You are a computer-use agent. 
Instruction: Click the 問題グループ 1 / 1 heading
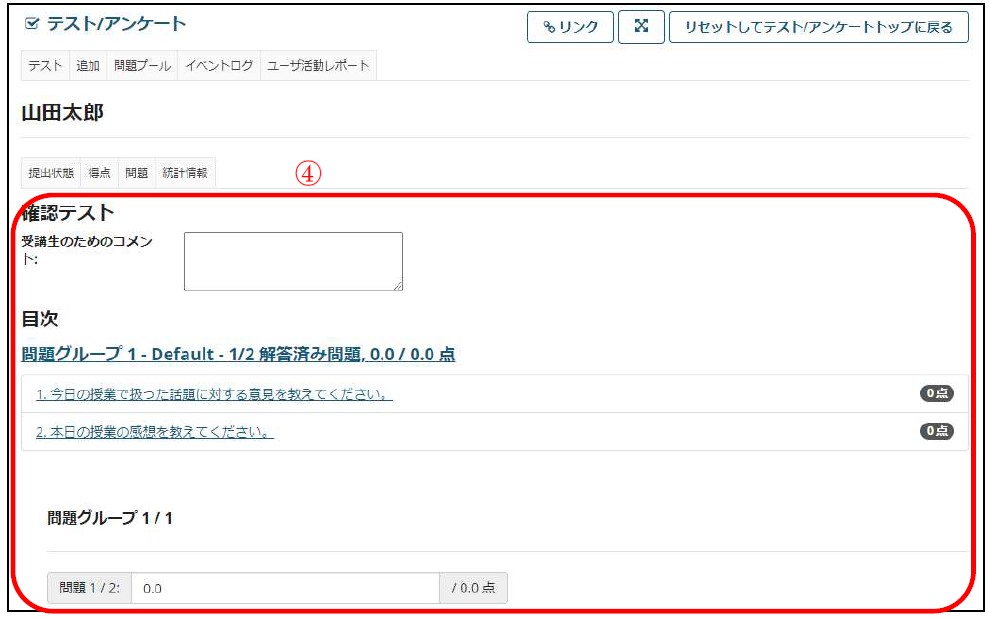110,518
